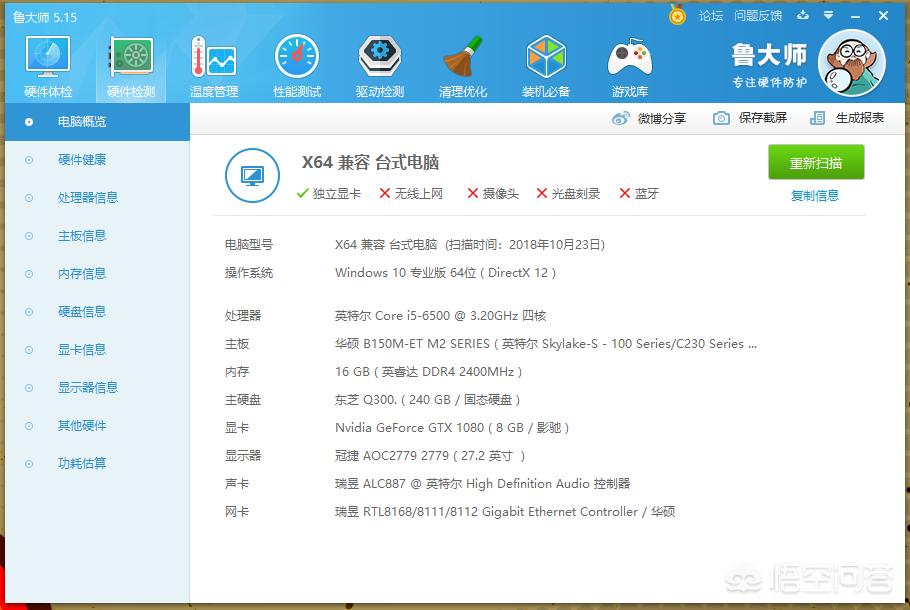Screen dimensions: 910x610
Task: Open the 清理优化 cleanup broom tool
Action: [463, 66]
